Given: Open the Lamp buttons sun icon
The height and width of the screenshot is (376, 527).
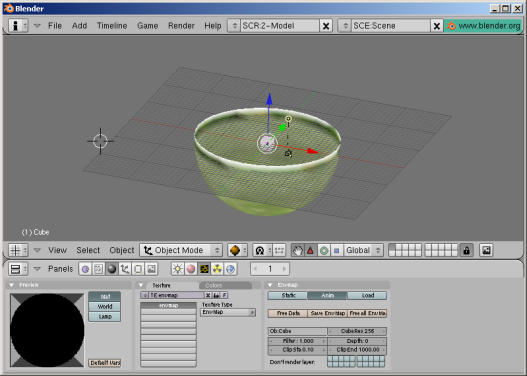Looking at the screenshot, I should [177, 269].
